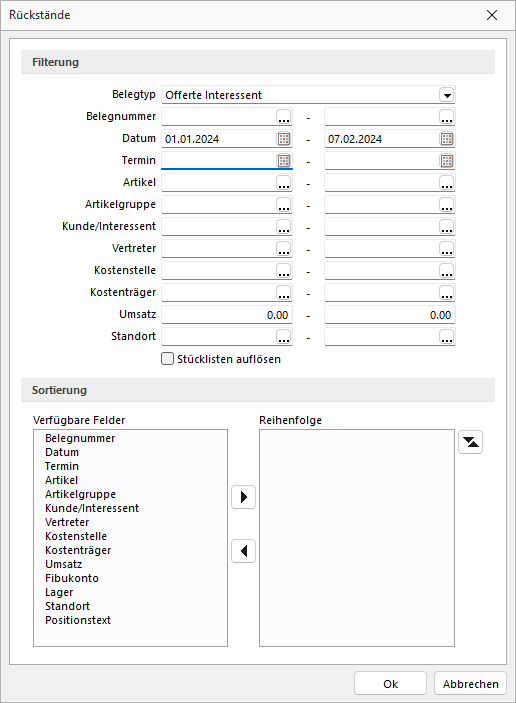Select Positionstext in available fields list
Image resolution: width=516 pixels, height=703 pixels.
pos(78,620)
